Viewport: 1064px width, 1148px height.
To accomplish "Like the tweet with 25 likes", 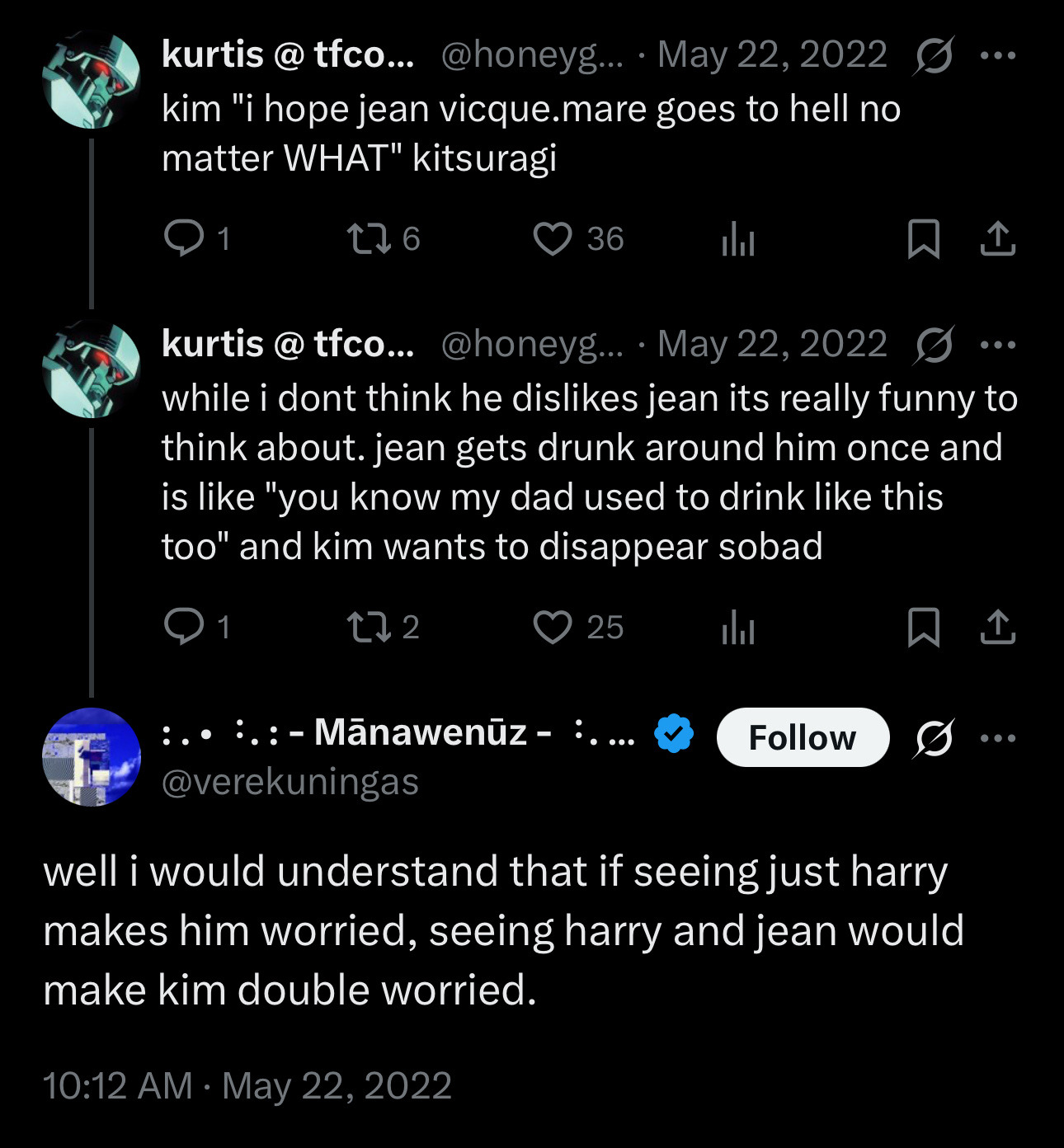I will 552,627.
